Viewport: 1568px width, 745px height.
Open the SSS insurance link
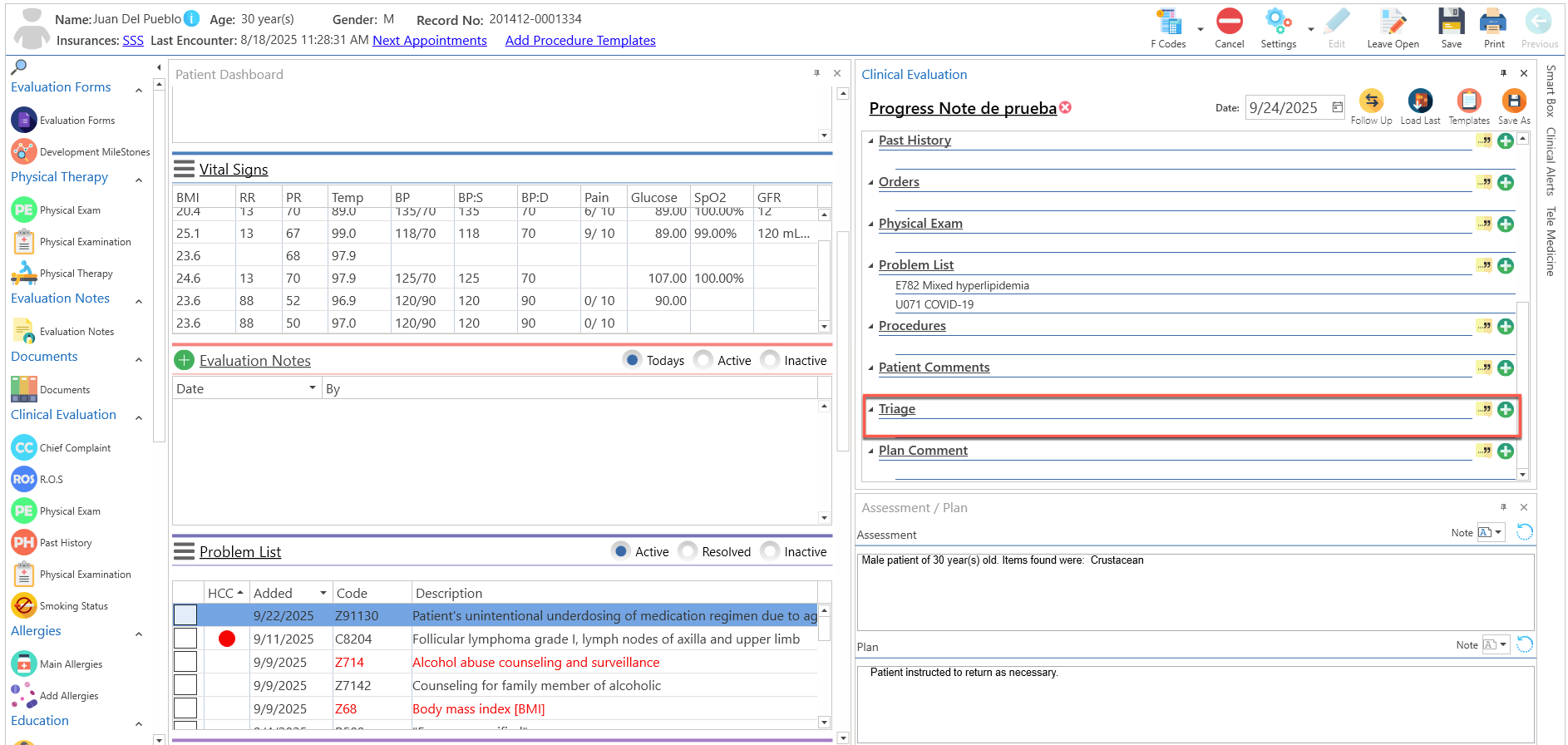pos(133,40)
